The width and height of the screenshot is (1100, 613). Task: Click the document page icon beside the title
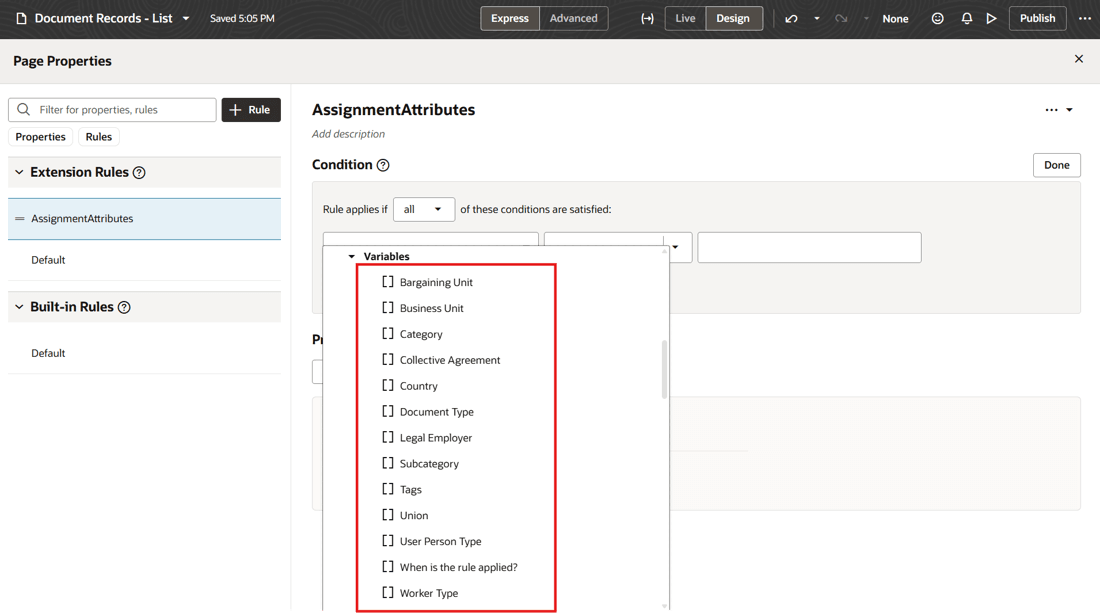tap(21, 18)
